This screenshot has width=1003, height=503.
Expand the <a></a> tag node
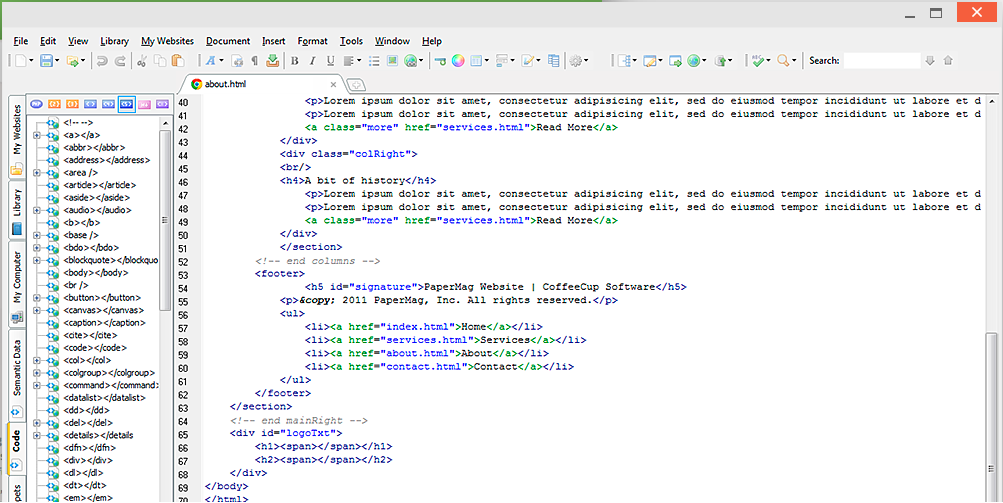click(37, 135)
